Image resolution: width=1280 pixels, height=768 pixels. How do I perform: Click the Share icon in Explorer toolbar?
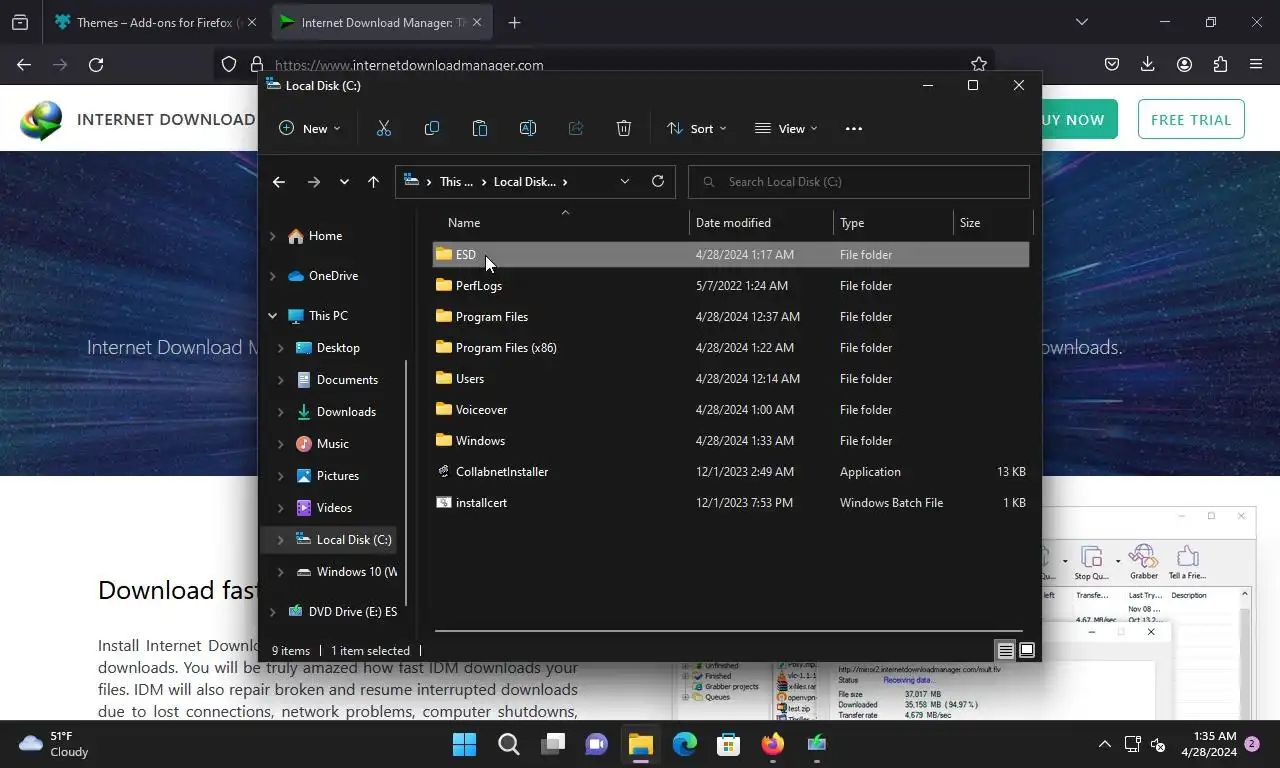(x=576, y=128)
